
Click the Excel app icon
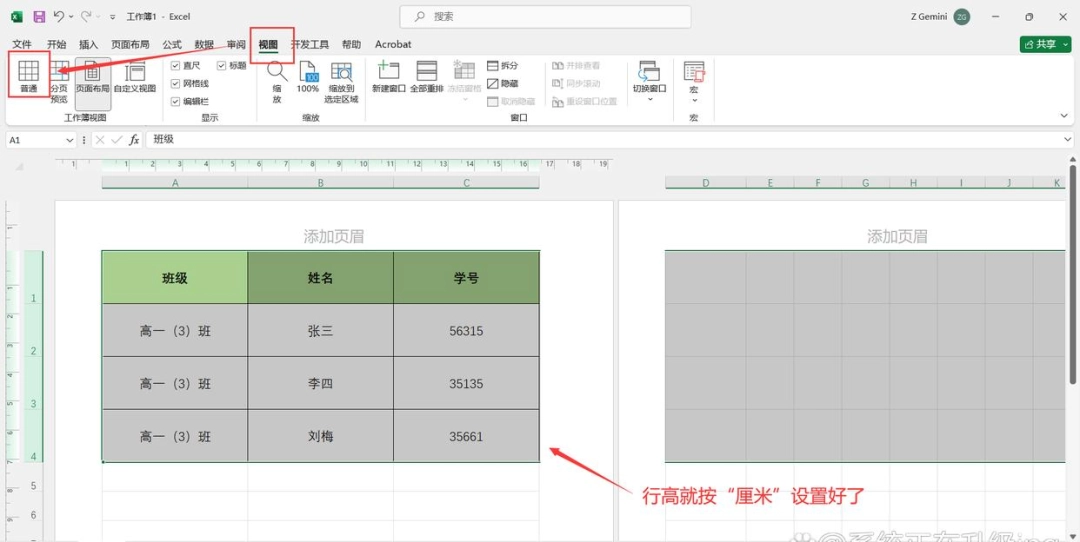(x=17, y=16)
